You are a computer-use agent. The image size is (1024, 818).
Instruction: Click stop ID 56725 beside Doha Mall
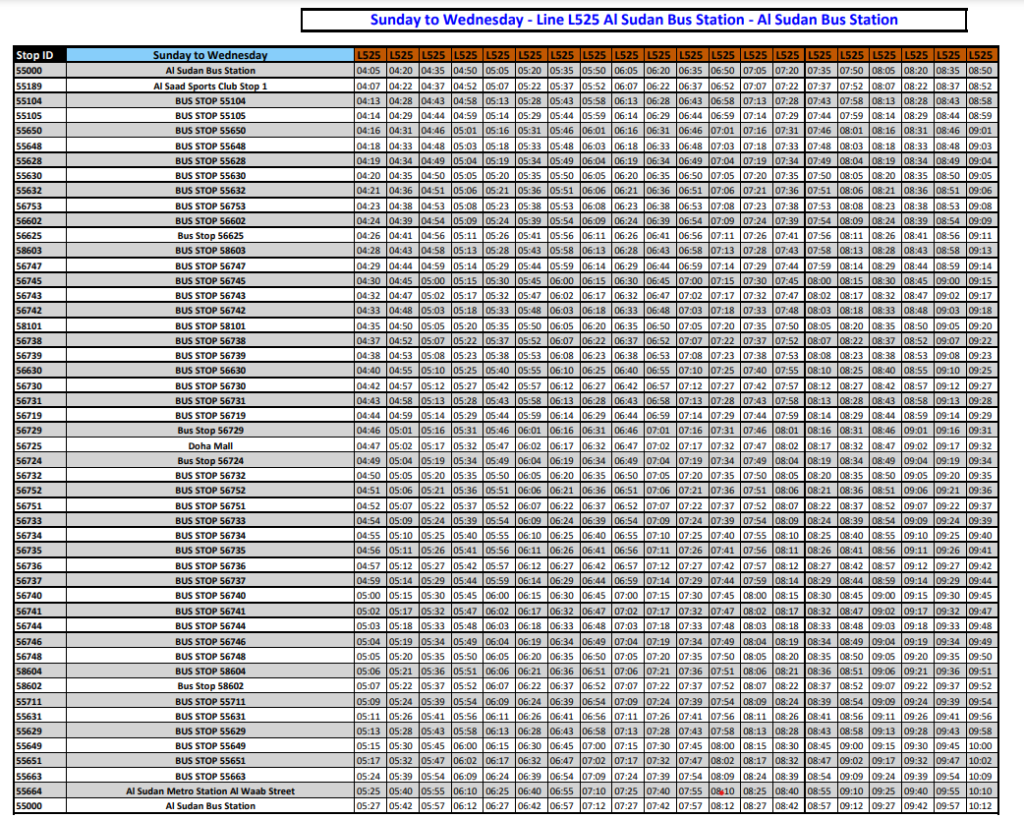tap(29, 446)
